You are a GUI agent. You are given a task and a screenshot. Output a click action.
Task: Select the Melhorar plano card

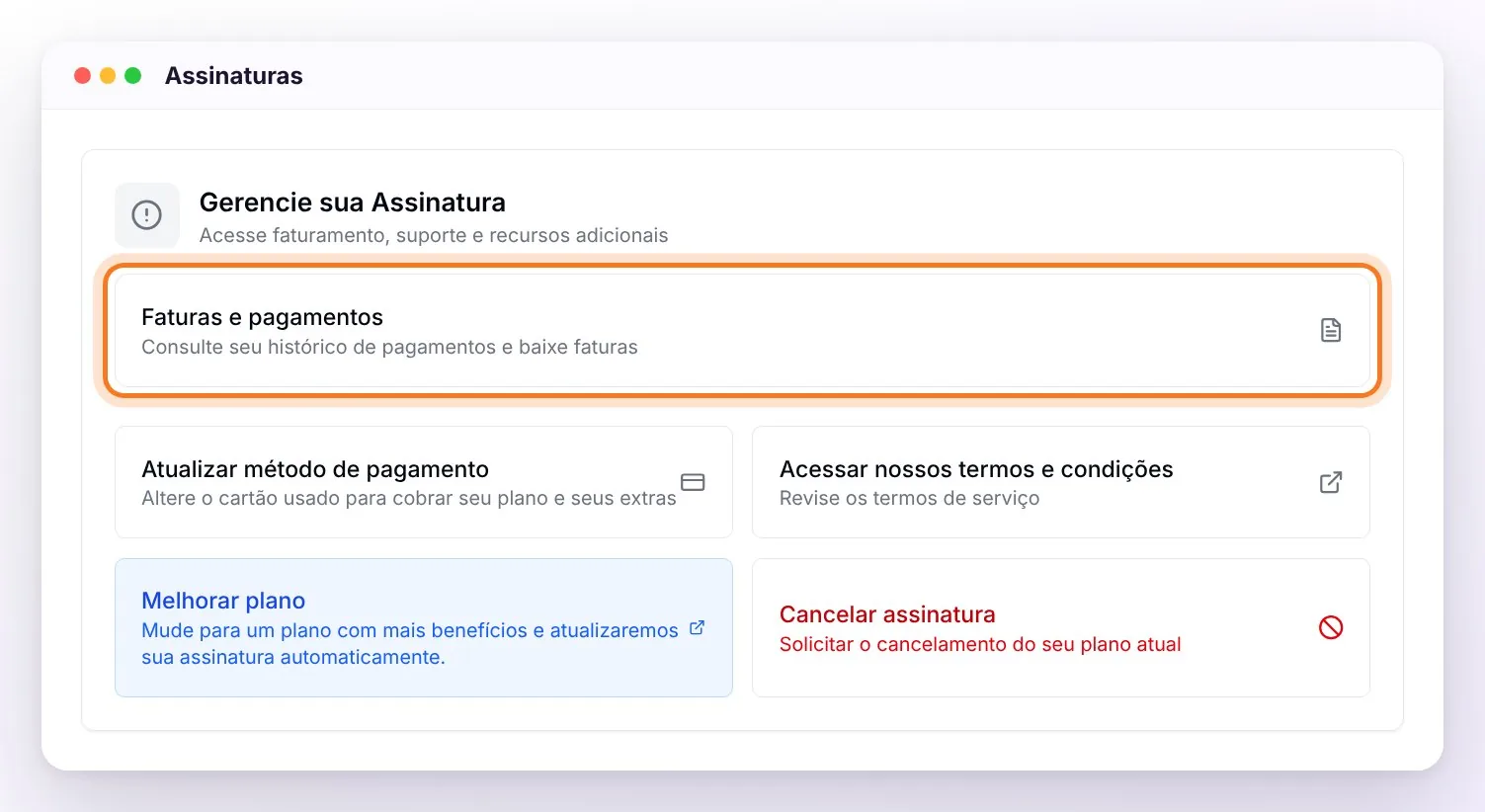[x=424, y=628]
